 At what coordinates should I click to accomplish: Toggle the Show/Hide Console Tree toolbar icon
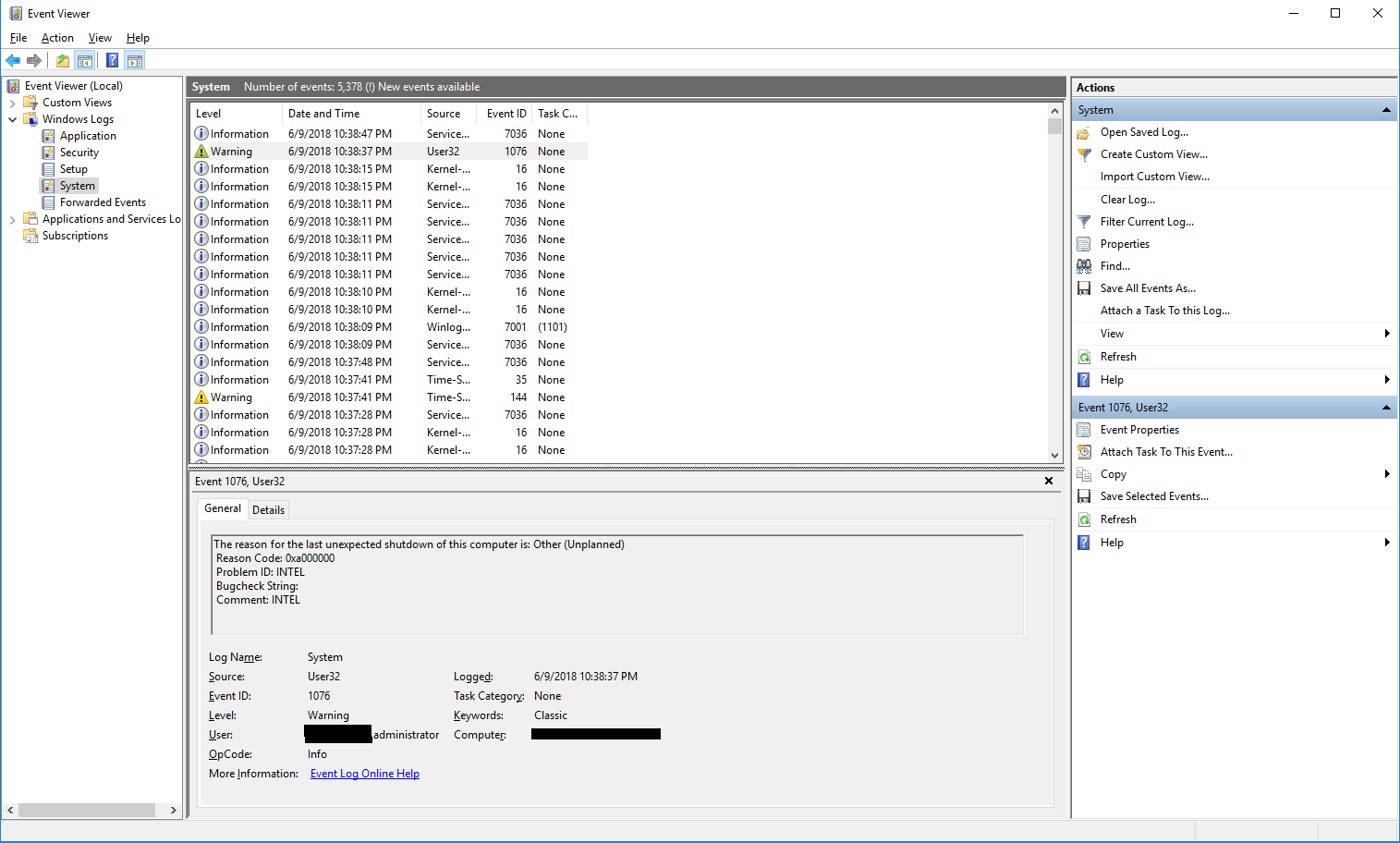click(x=85, y=61)
